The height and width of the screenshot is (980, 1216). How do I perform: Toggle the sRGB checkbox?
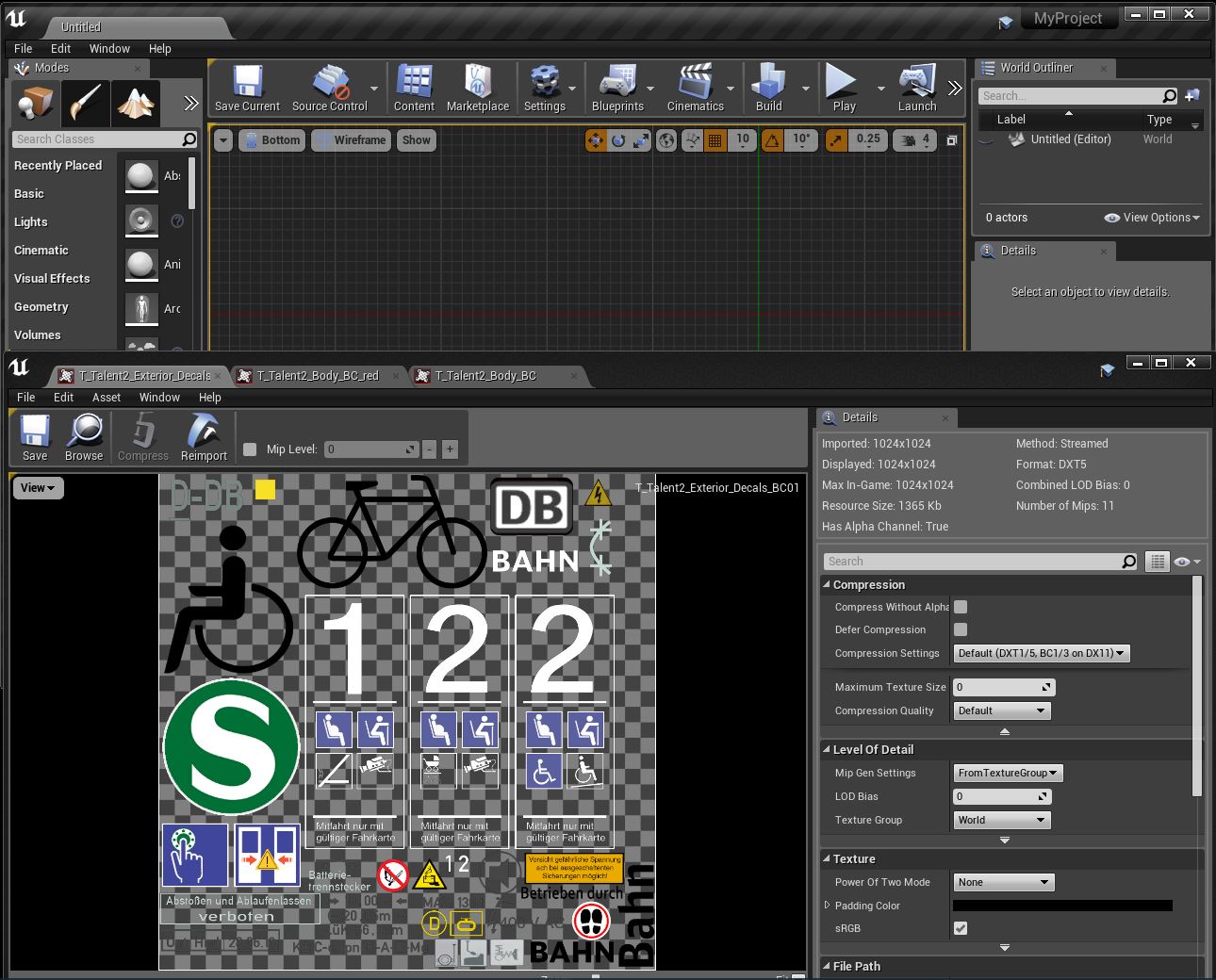pos(961,928)
